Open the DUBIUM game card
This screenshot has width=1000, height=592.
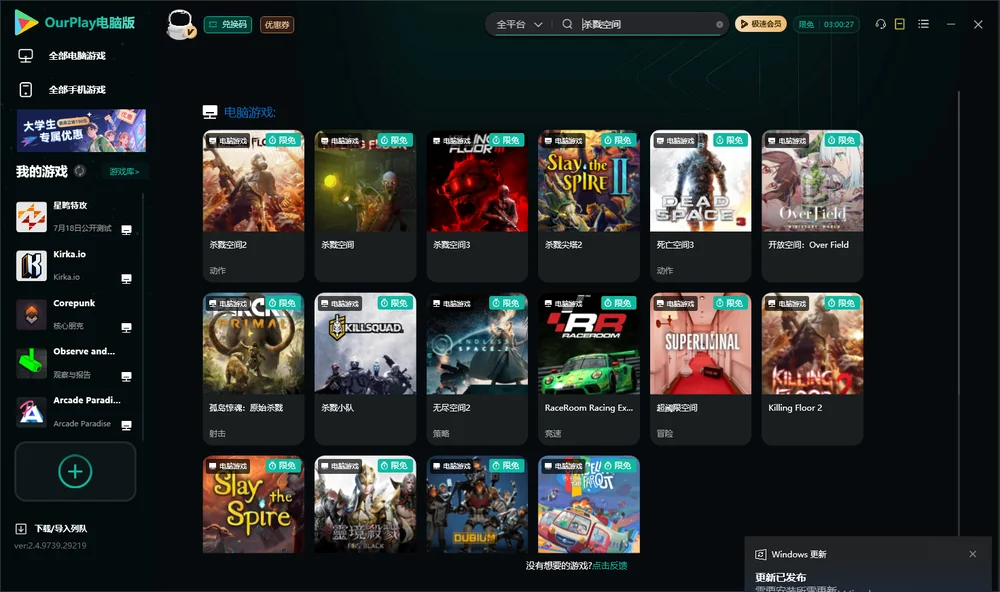(x=477, y=504)
